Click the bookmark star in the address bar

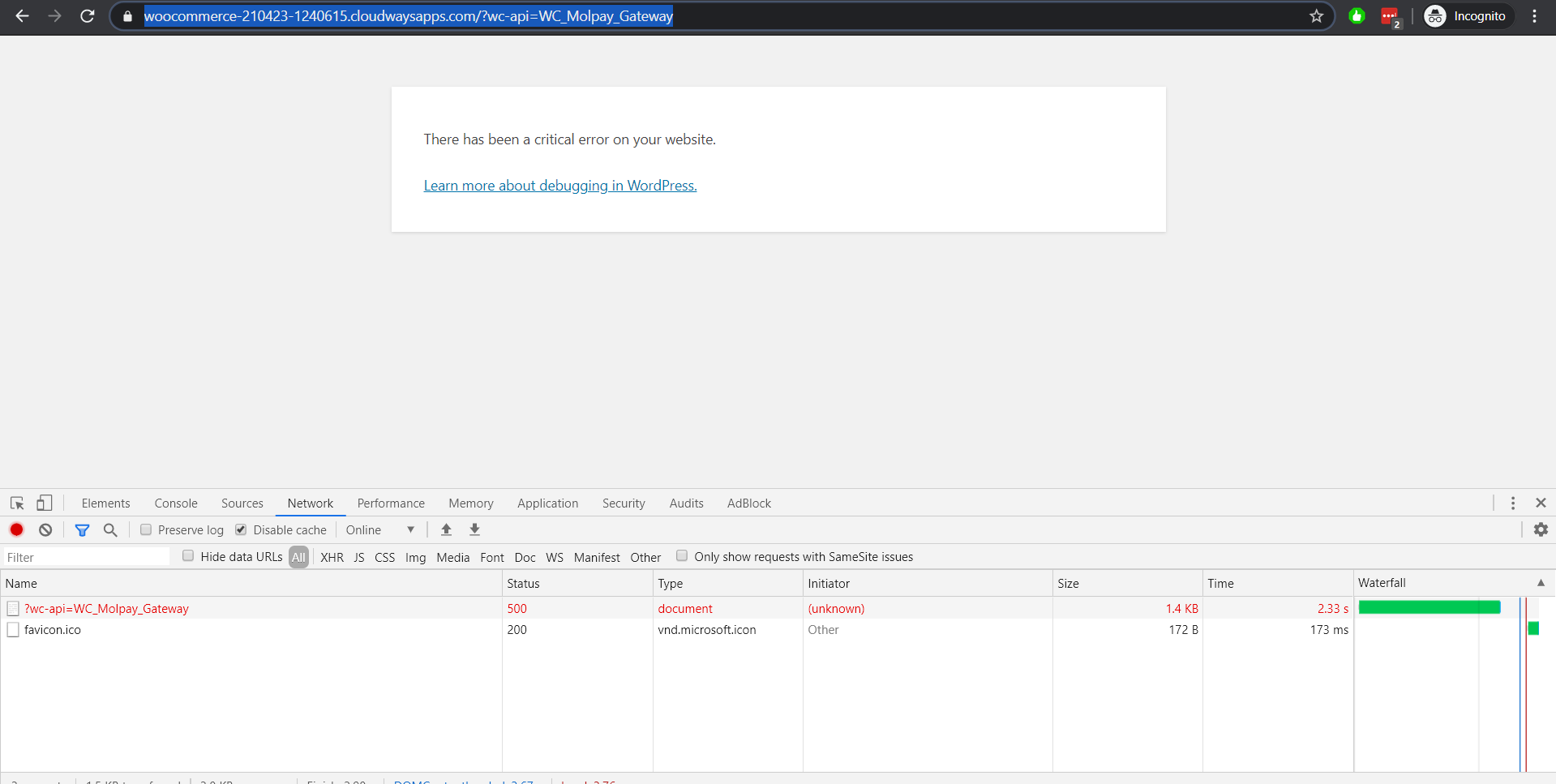click(x=1316, y=15)
